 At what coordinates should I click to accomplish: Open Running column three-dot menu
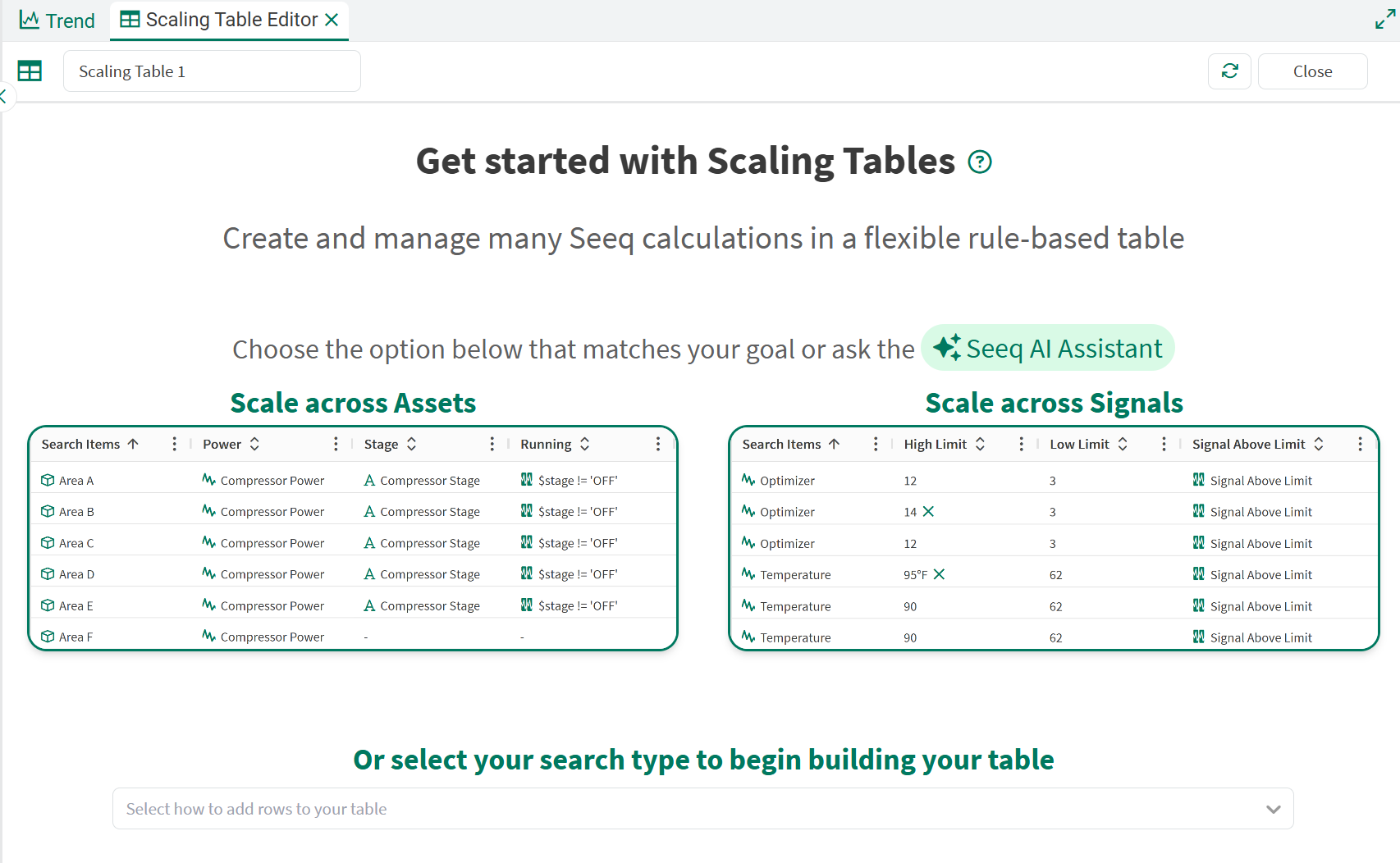(x=657, y=444)
